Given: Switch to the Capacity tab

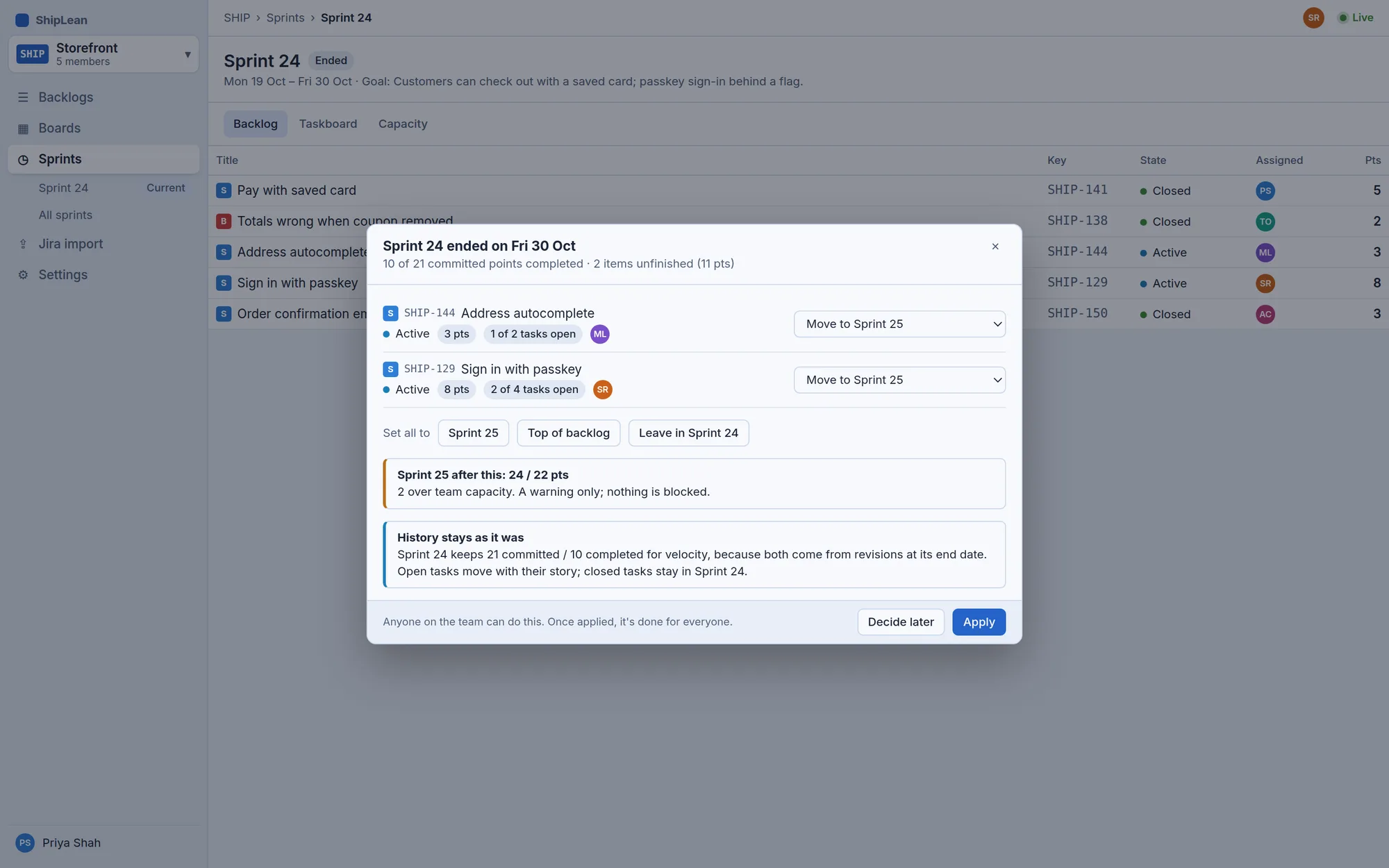Looking at the screenshot, I should [403, 124].
